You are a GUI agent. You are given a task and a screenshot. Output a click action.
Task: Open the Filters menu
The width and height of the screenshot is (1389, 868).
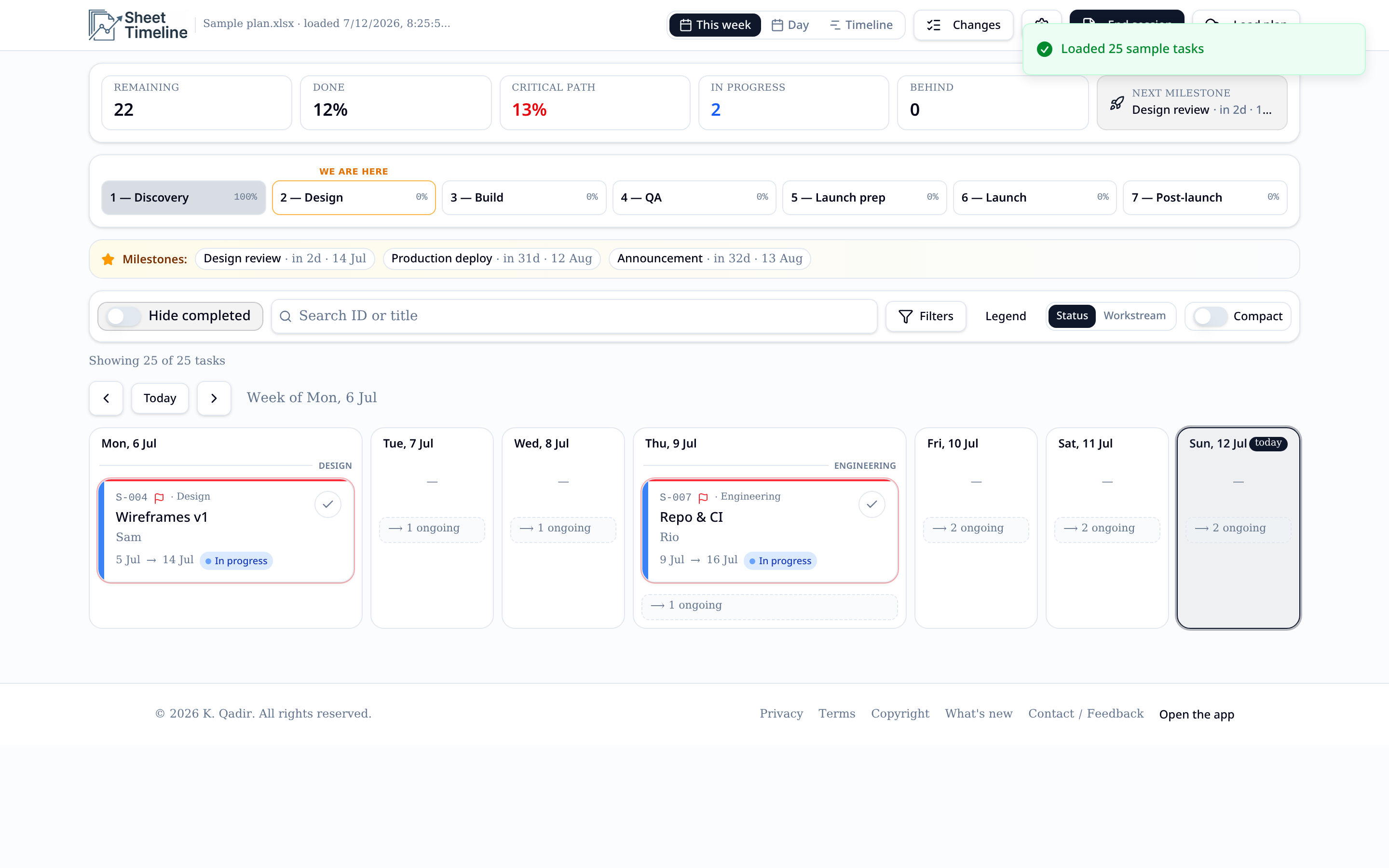pyautogui.click(x=925, y=316)
